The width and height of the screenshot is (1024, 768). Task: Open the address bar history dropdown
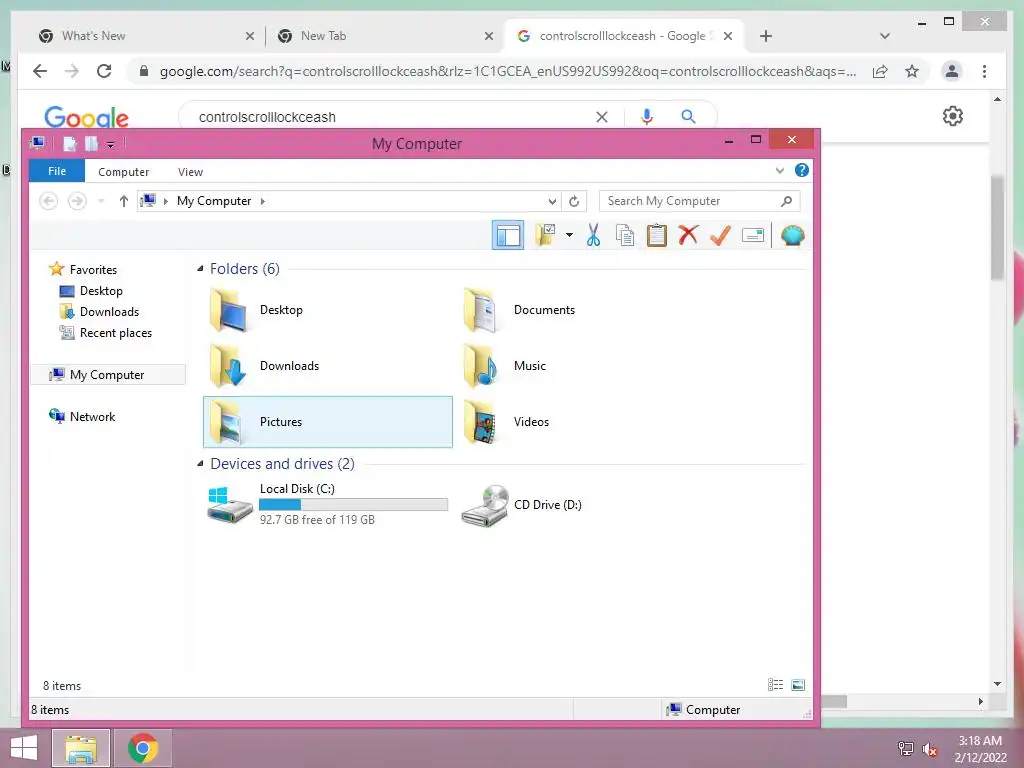click(x=552, y=201)
